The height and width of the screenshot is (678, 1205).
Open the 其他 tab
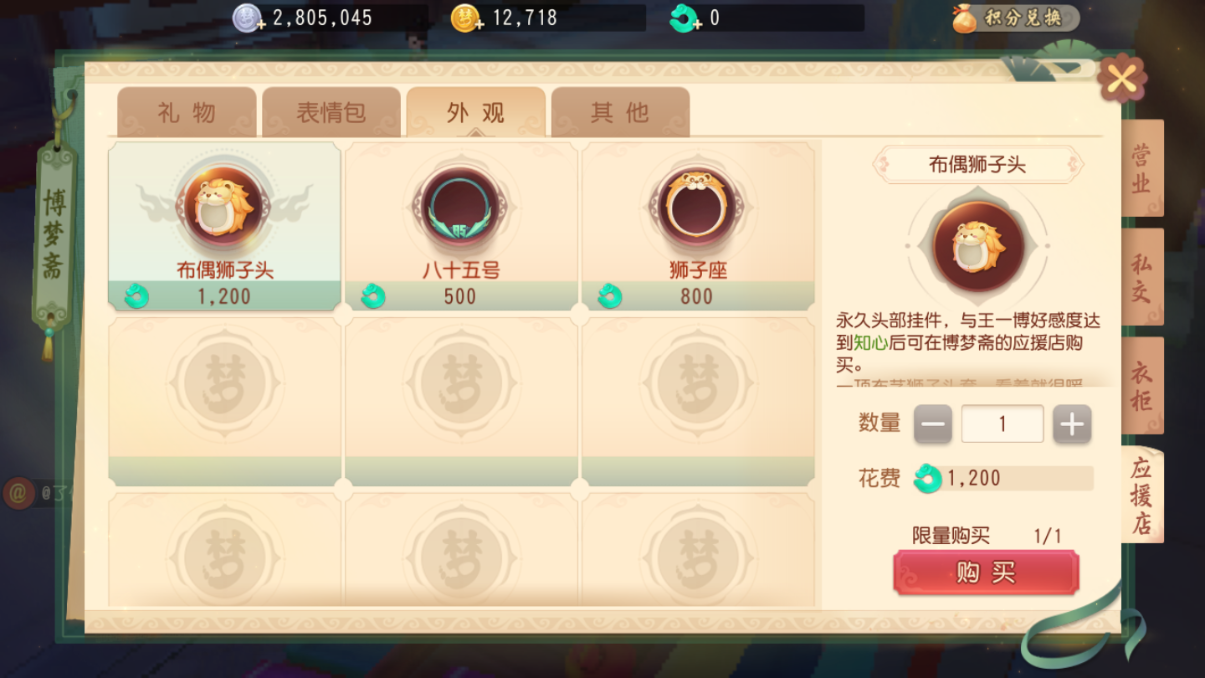click(620, 112)
